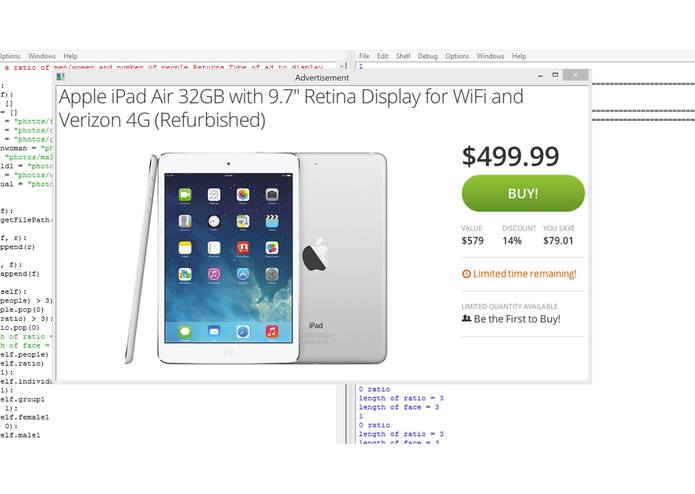Click the Limited time remaining! text

point(525,274)
